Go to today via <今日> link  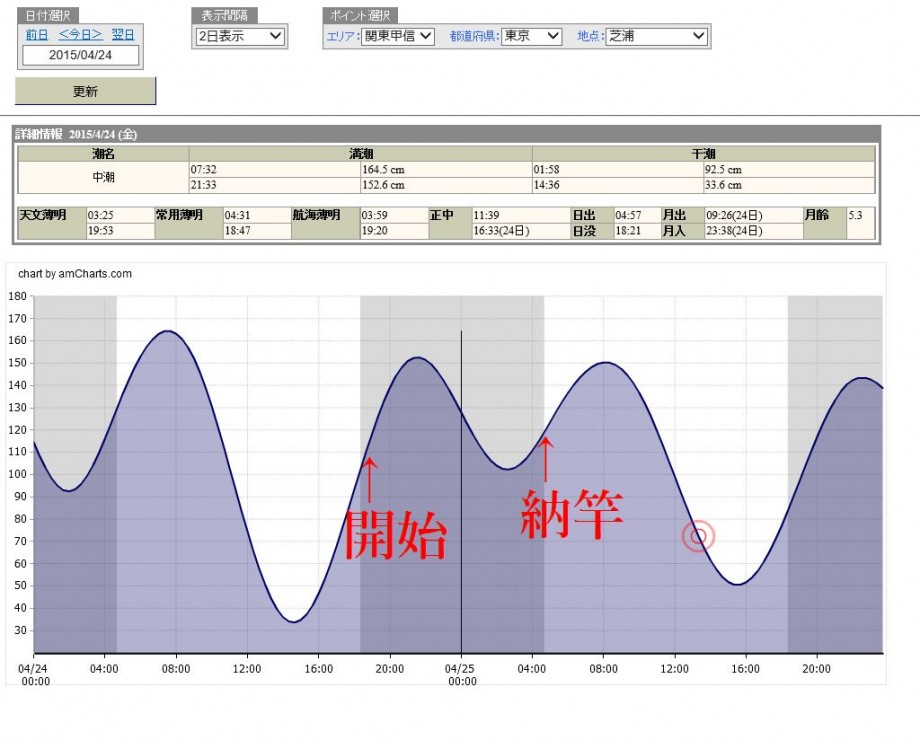pos(80,35)
